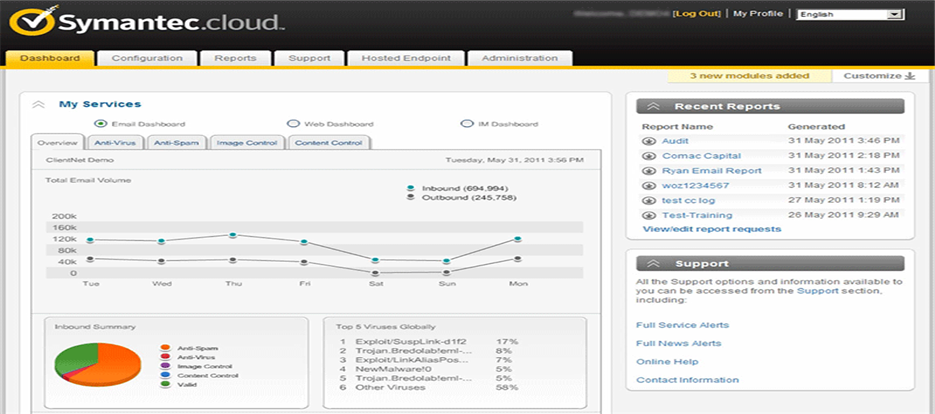Select the IM Dashboard radio button
Screen dimensions: 935x414
(466, 124)
